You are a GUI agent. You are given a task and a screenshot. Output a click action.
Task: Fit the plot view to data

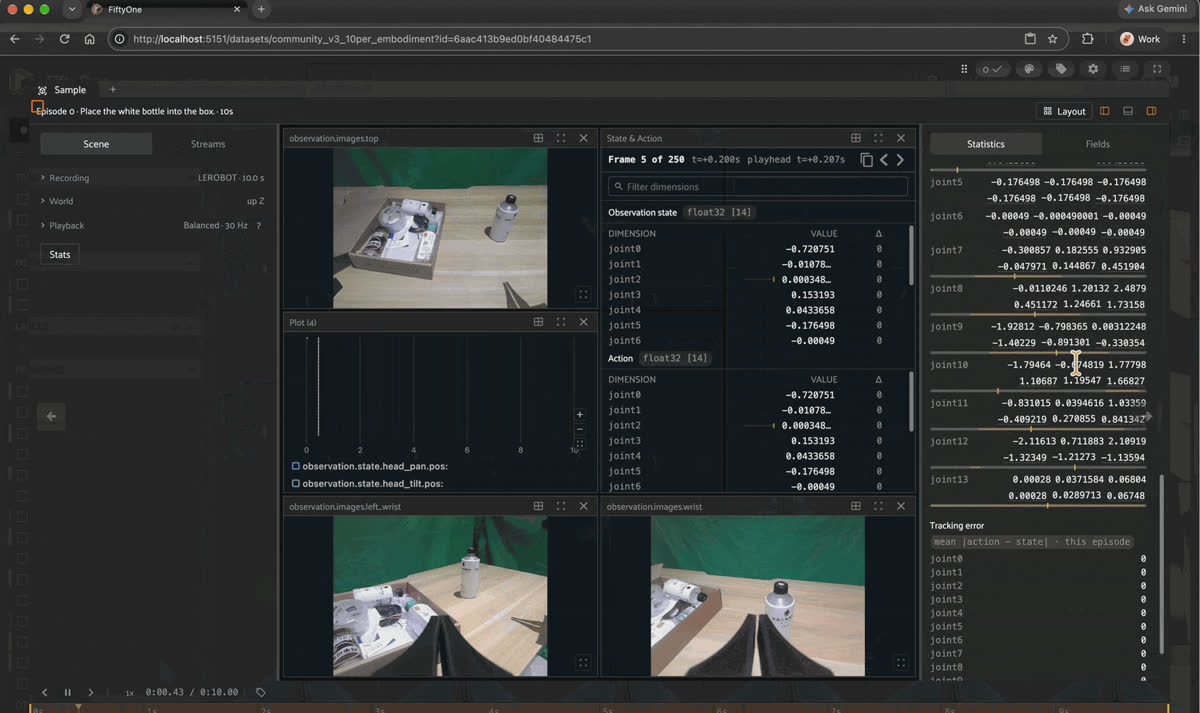(580, 443)
